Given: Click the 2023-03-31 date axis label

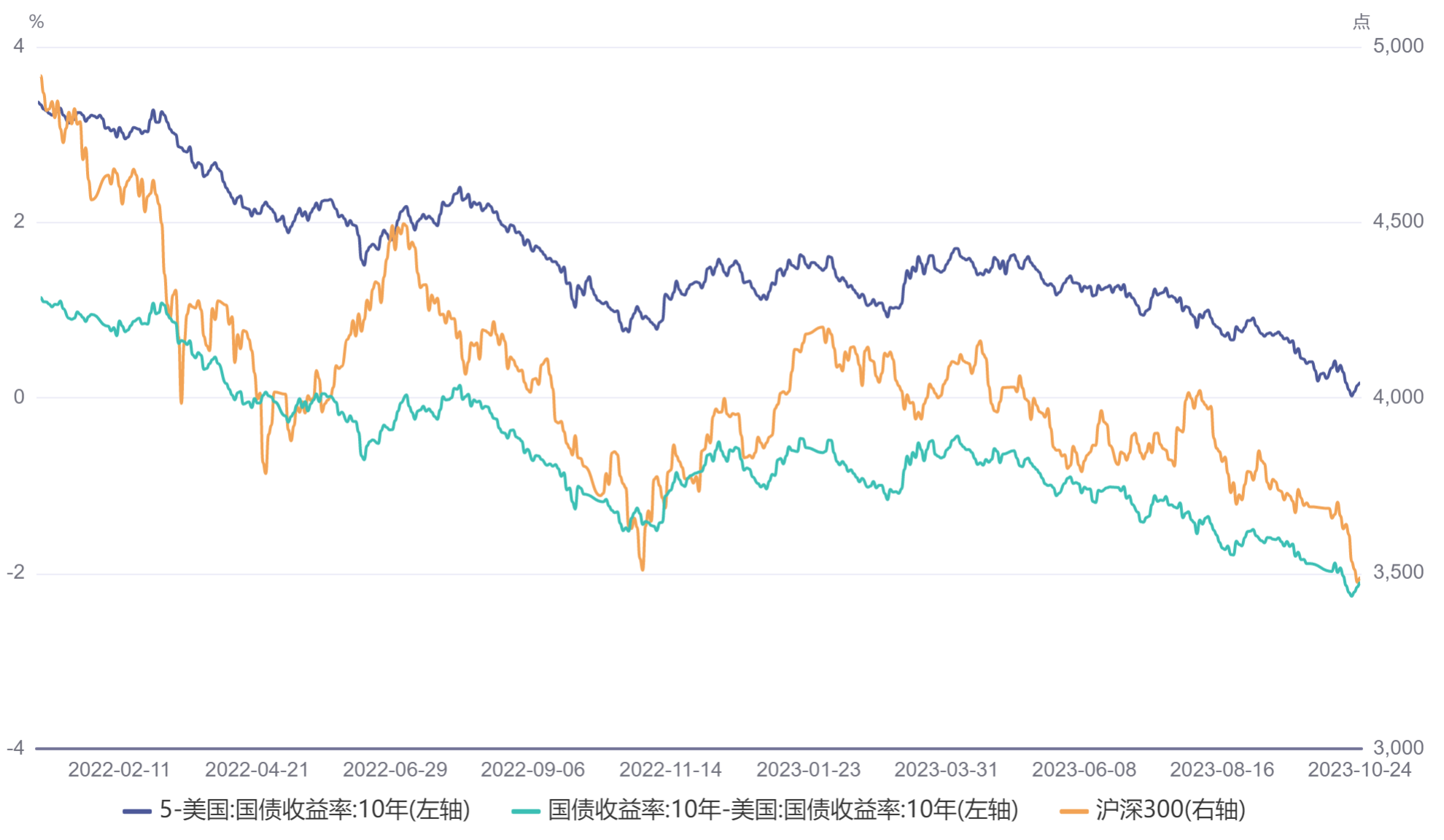Looking at the screenshot, I should point(946,770).
